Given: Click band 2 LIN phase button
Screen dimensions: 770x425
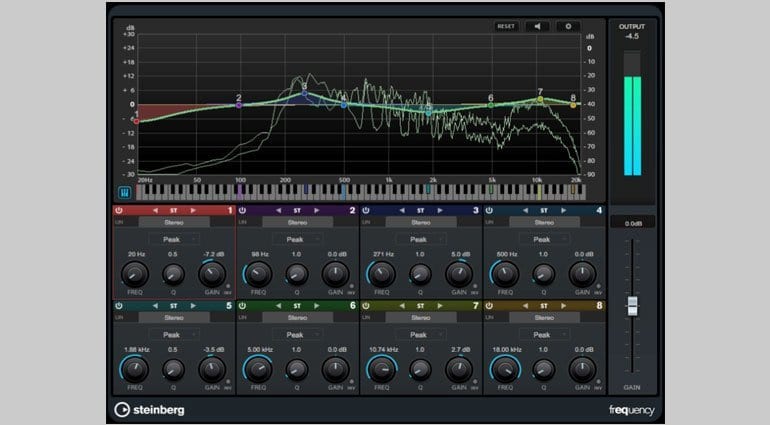Looking at the screenshot, I should 242,223.
